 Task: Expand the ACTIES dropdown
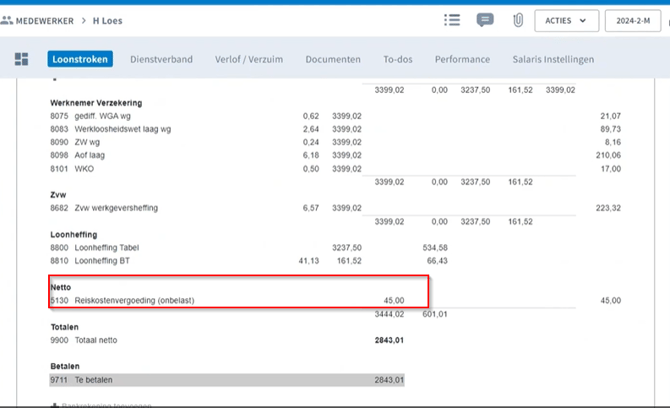[567, 20]
